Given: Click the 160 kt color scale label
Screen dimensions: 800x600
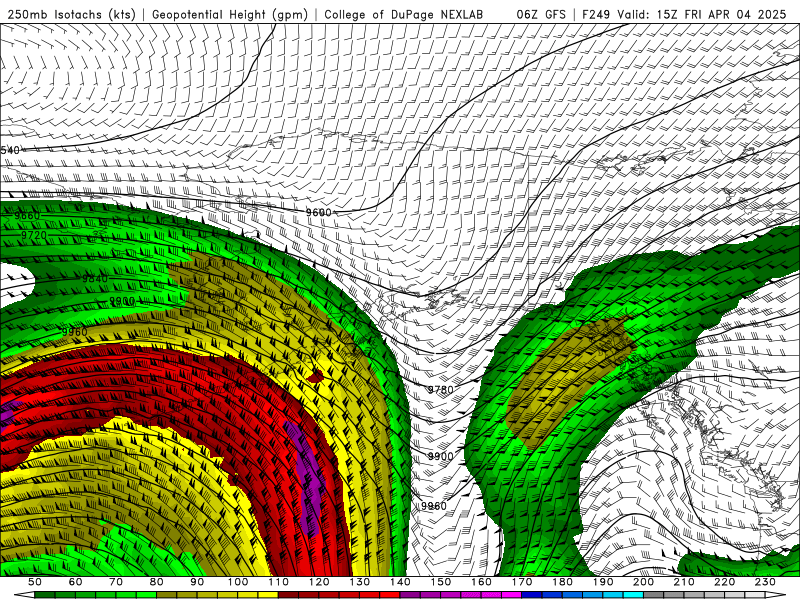Looking at the screenshot, I should point(481,582).
